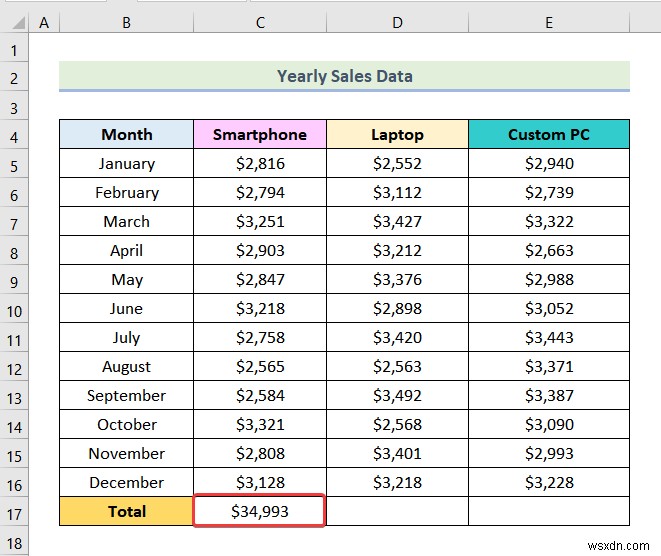This screenshot has height=556, width=661.
Task: Select the pink Smartphone header cell
Action: [260, 135]
